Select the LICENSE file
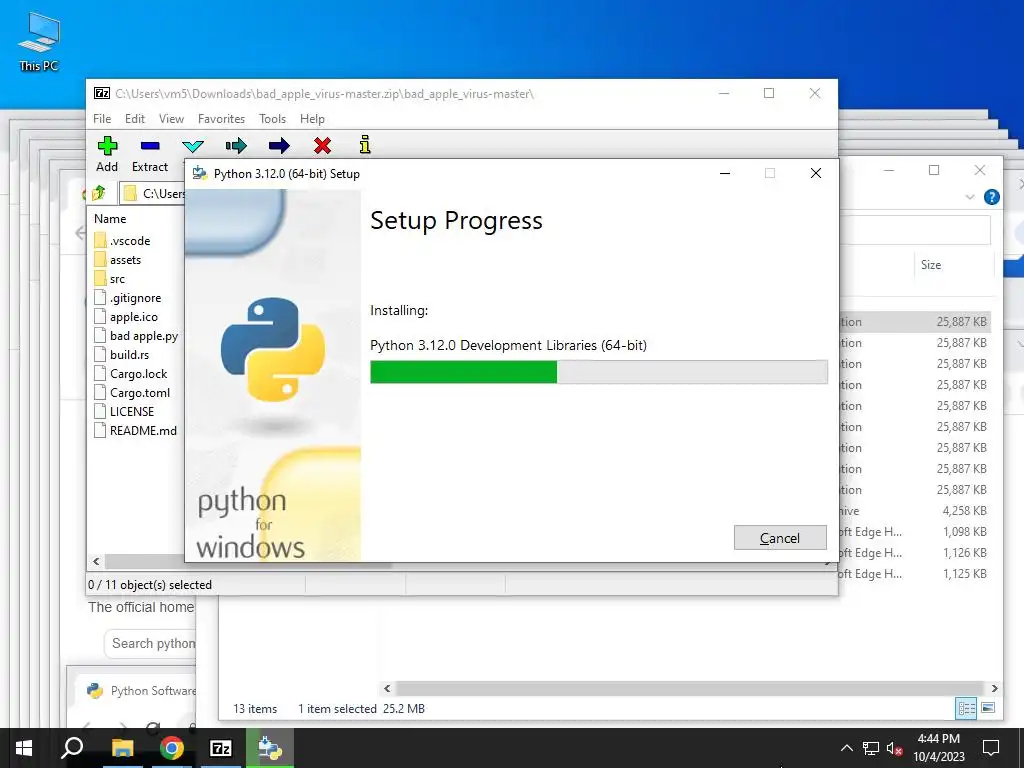The width and height of the screenshot is (1024, 768). coord(124,411)
